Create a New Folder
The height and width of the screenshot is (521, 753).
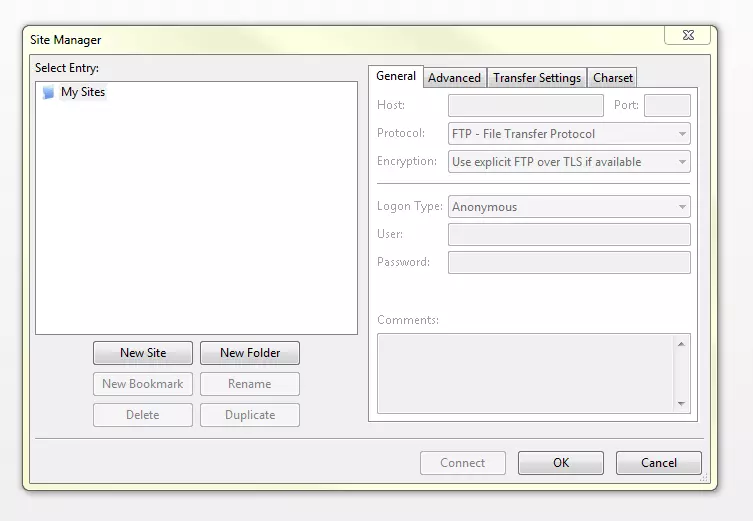[x=250, y=353]
